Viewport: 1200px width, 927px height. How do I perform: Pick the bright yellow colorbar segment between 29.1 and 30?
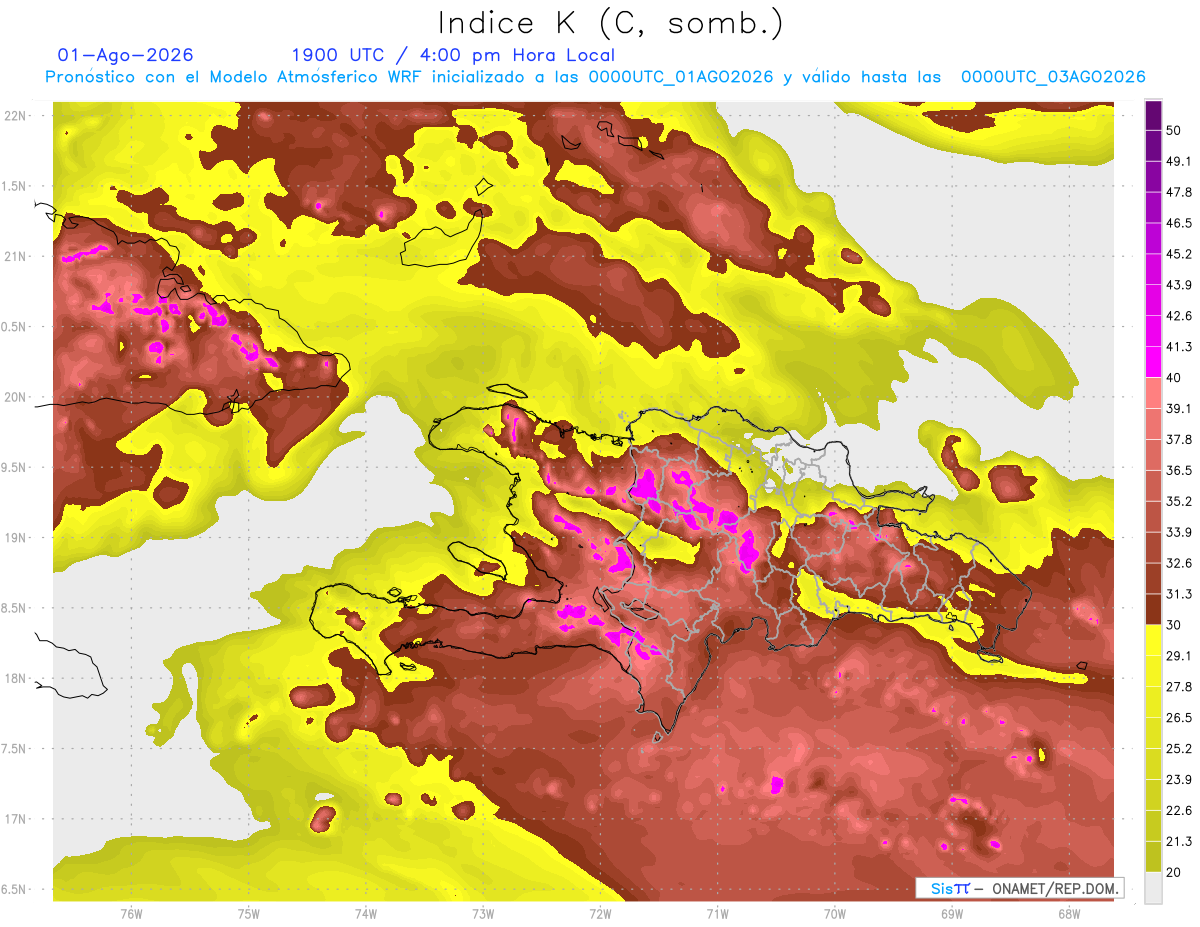point(1153,640)
